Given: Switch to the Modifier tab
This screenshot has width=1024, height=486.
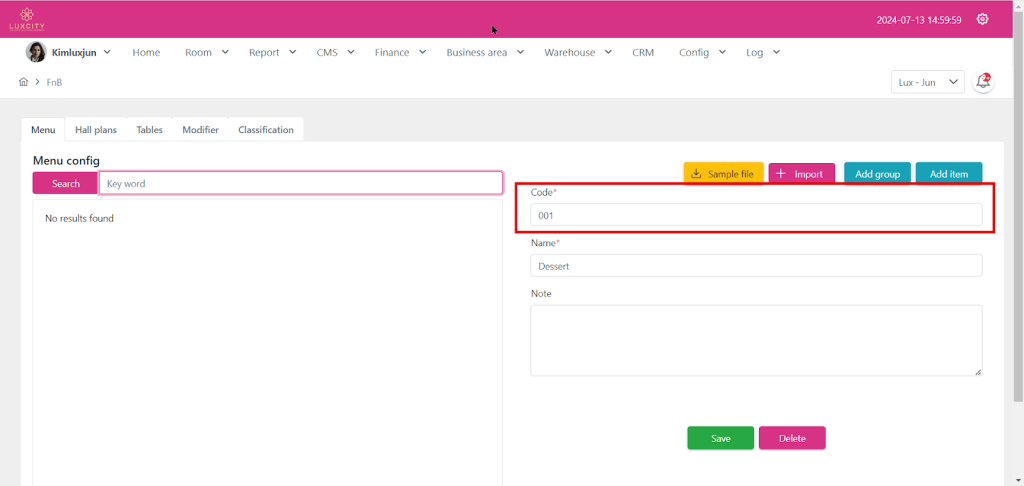Looking at the screenshot, I should [200, 130].
